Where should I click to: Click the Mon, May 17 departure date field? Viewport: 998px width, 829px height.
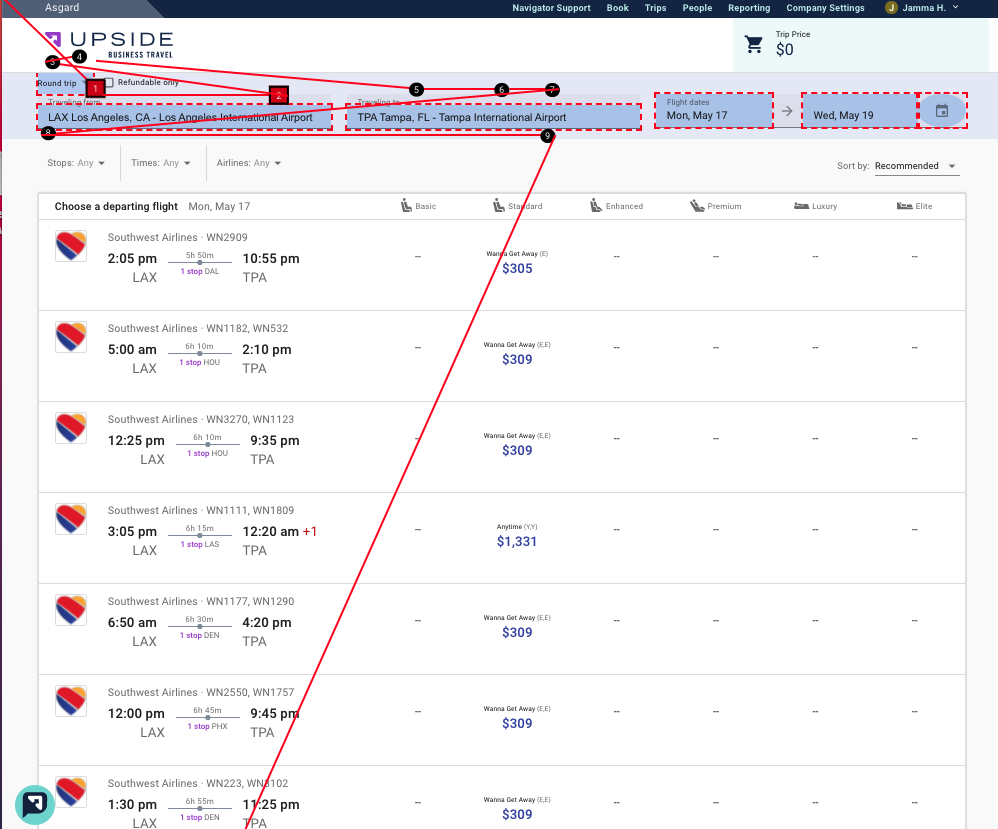(x=714, y=111)
